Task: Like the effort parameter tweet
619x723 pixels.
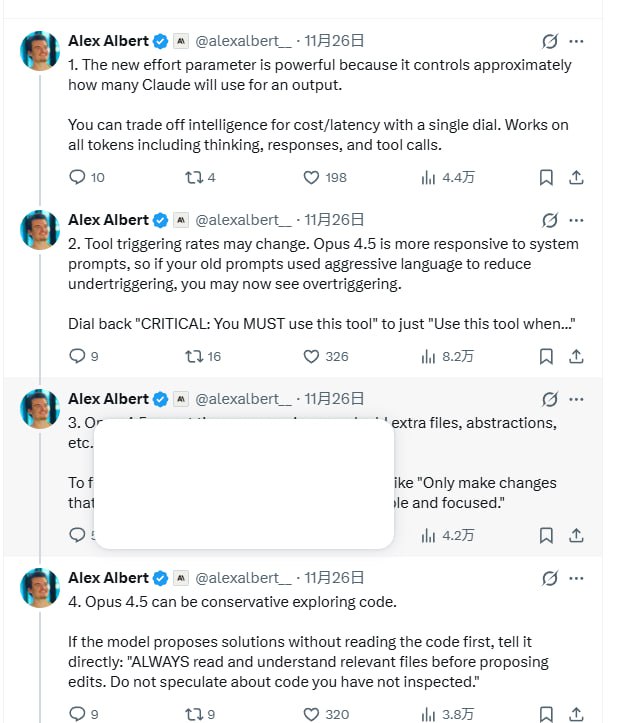Action: tap(311, 177)
